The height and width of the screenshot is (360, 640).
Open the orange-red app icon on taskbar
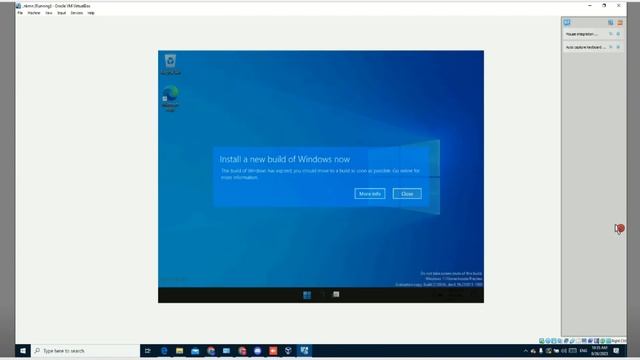(x=273, y=351)
